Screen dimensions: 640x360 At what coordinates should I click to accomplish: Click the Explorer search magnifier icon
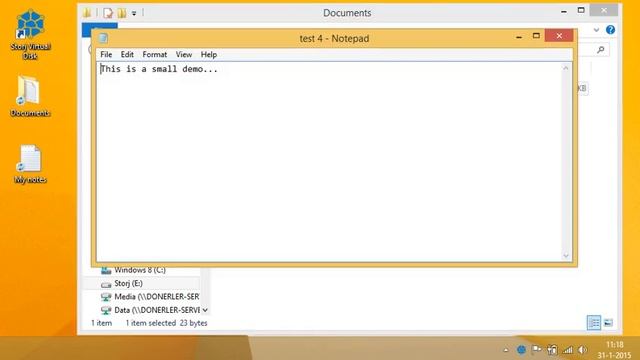[x=600, y=50]
